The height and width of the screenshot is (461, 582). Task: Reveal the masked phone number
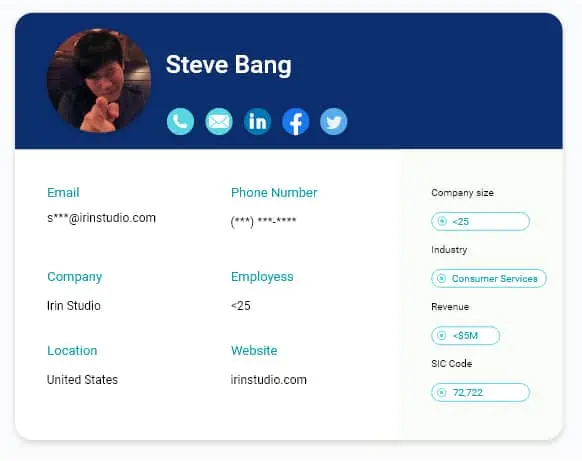pos(263,221)
